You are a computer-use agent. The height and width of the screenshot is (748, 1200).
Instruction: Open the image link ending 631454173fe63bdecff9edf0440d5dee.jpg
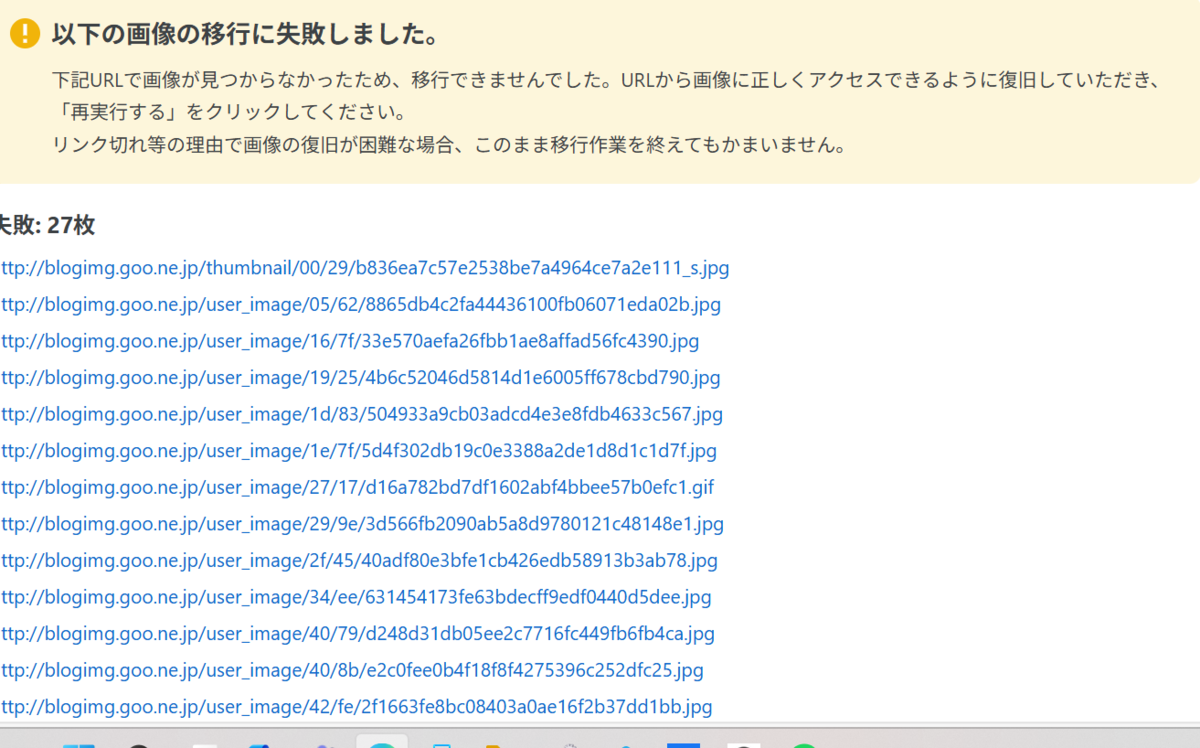coord(356,597)
